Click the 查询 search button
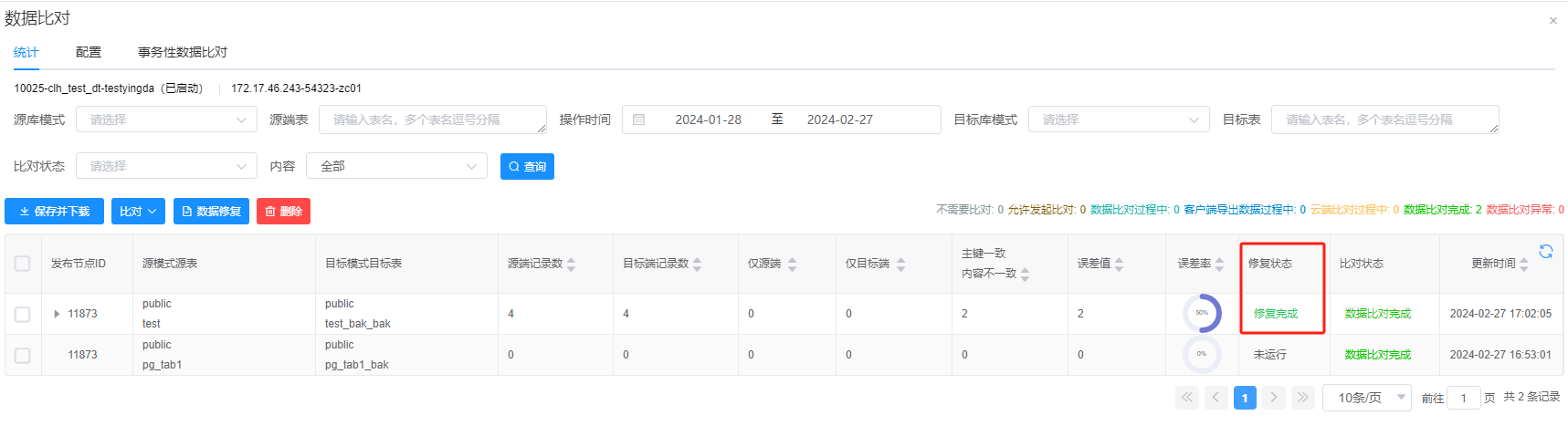Image resolution: width=1568 pixels, height=426 pixels. pos(527,166)
